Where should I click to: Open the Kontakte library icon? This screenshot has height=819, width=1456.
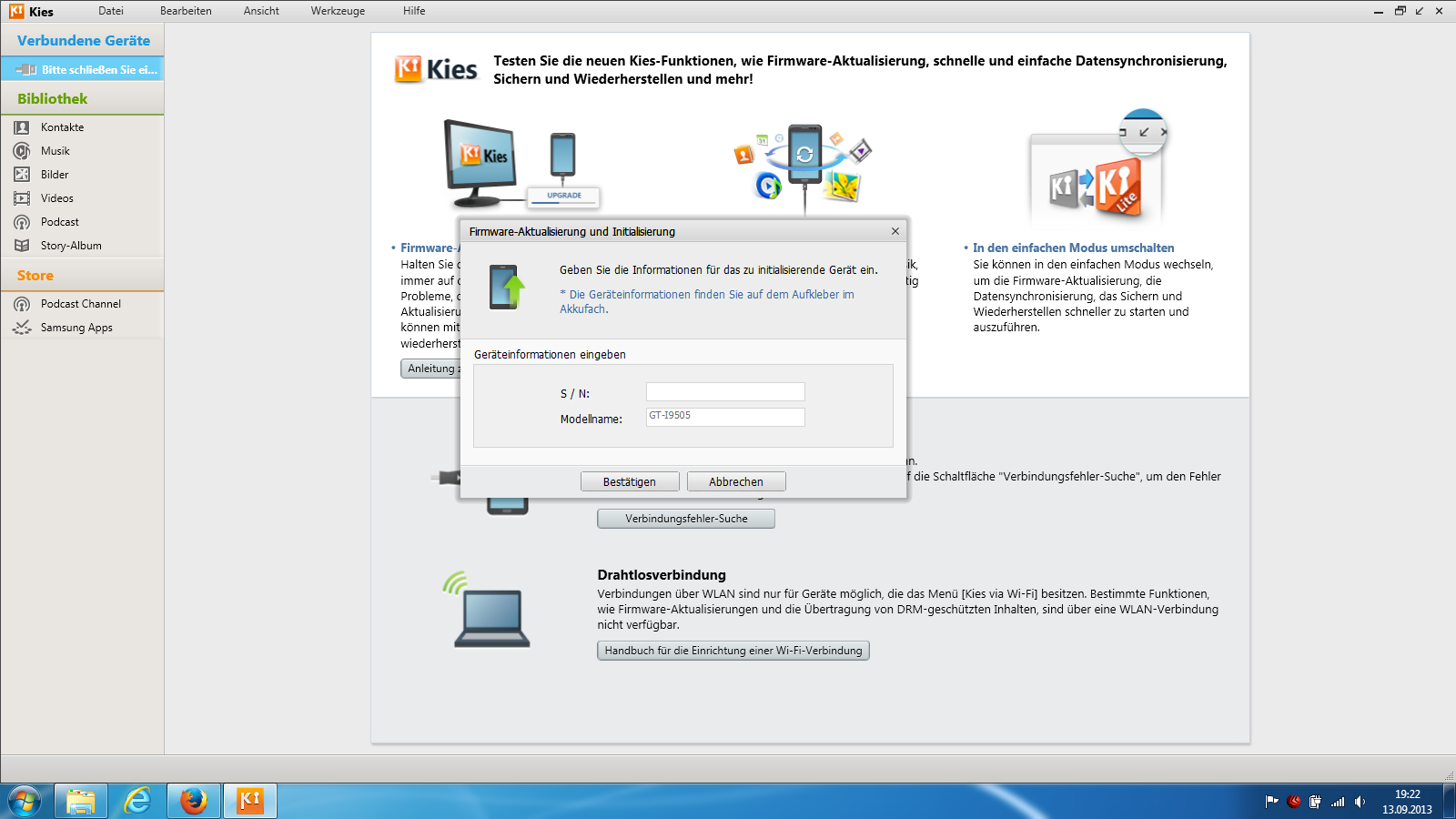22,127
